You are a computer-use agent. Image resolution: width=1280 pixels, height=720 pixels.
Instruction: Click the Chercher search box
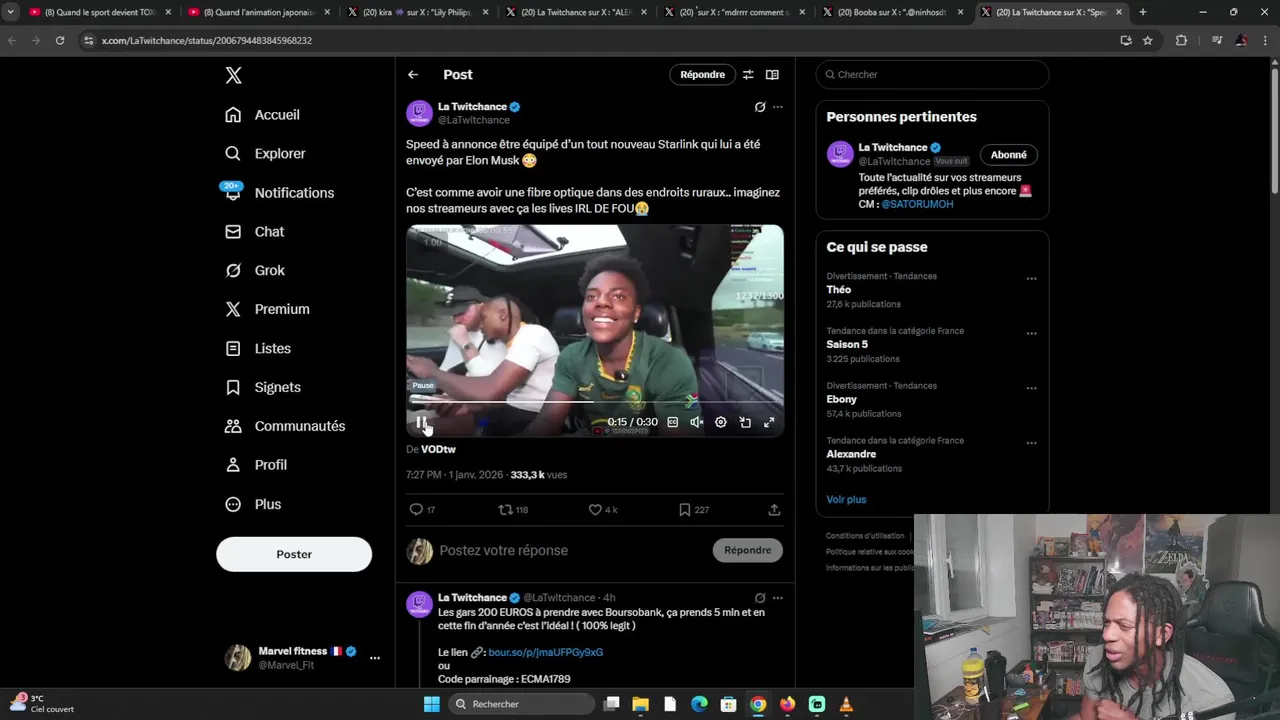tap(932, 75)
